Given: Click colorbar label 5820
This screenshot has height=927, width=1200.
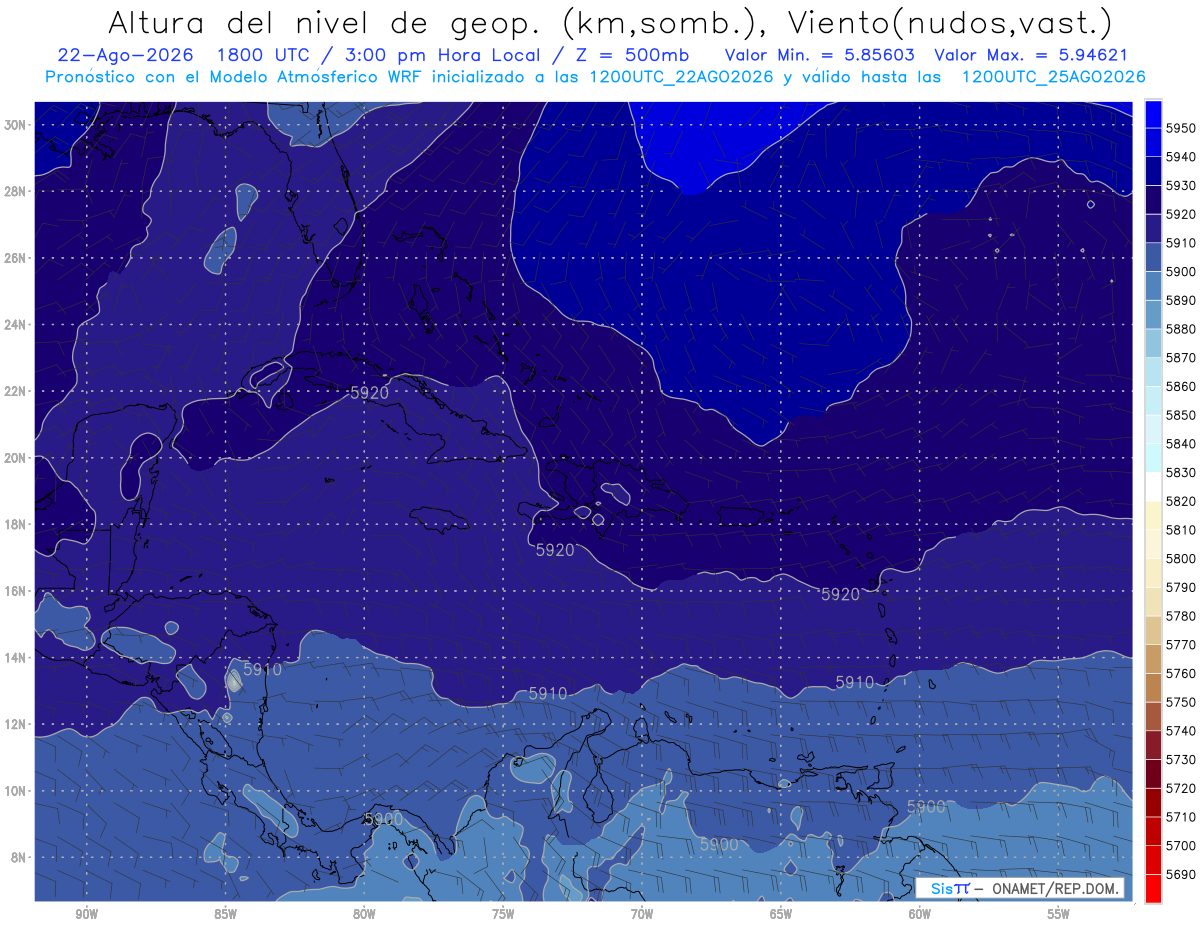Looking at the screenshot, I should [x=1181, y=501].
